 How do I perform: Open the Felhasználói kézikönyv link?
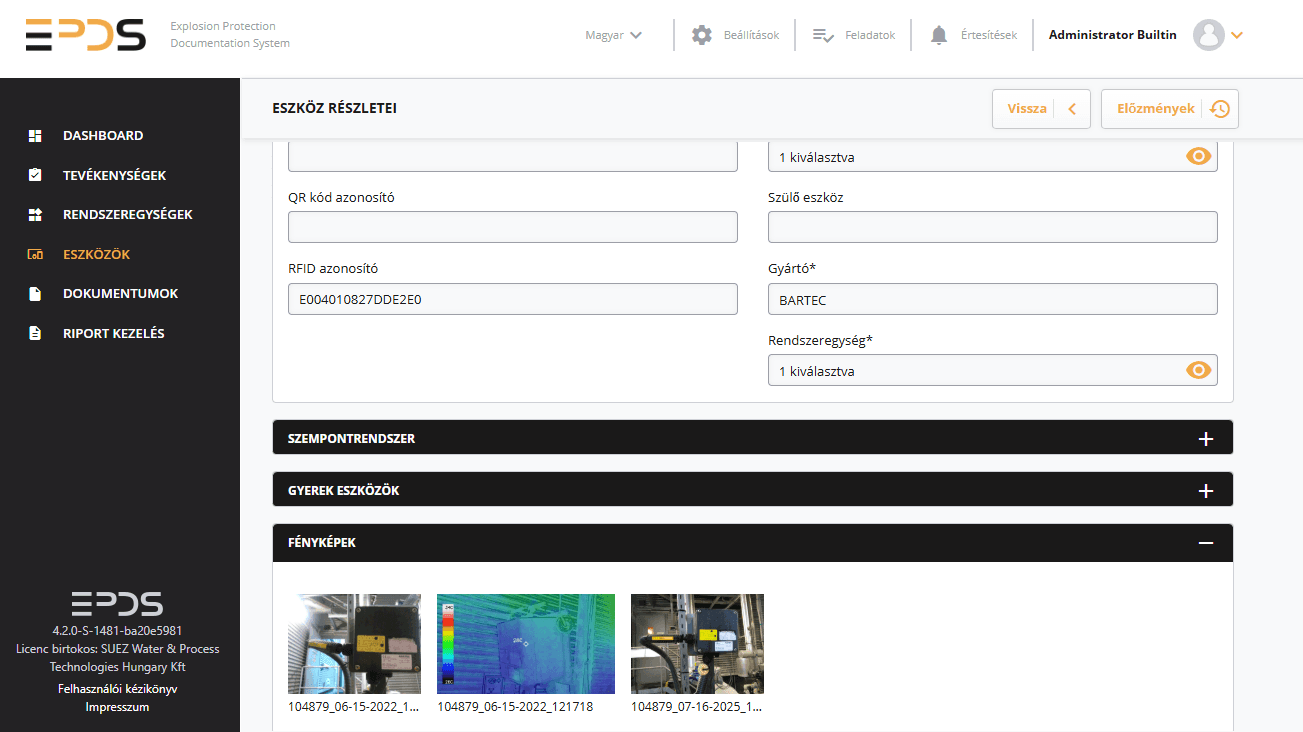118,689
